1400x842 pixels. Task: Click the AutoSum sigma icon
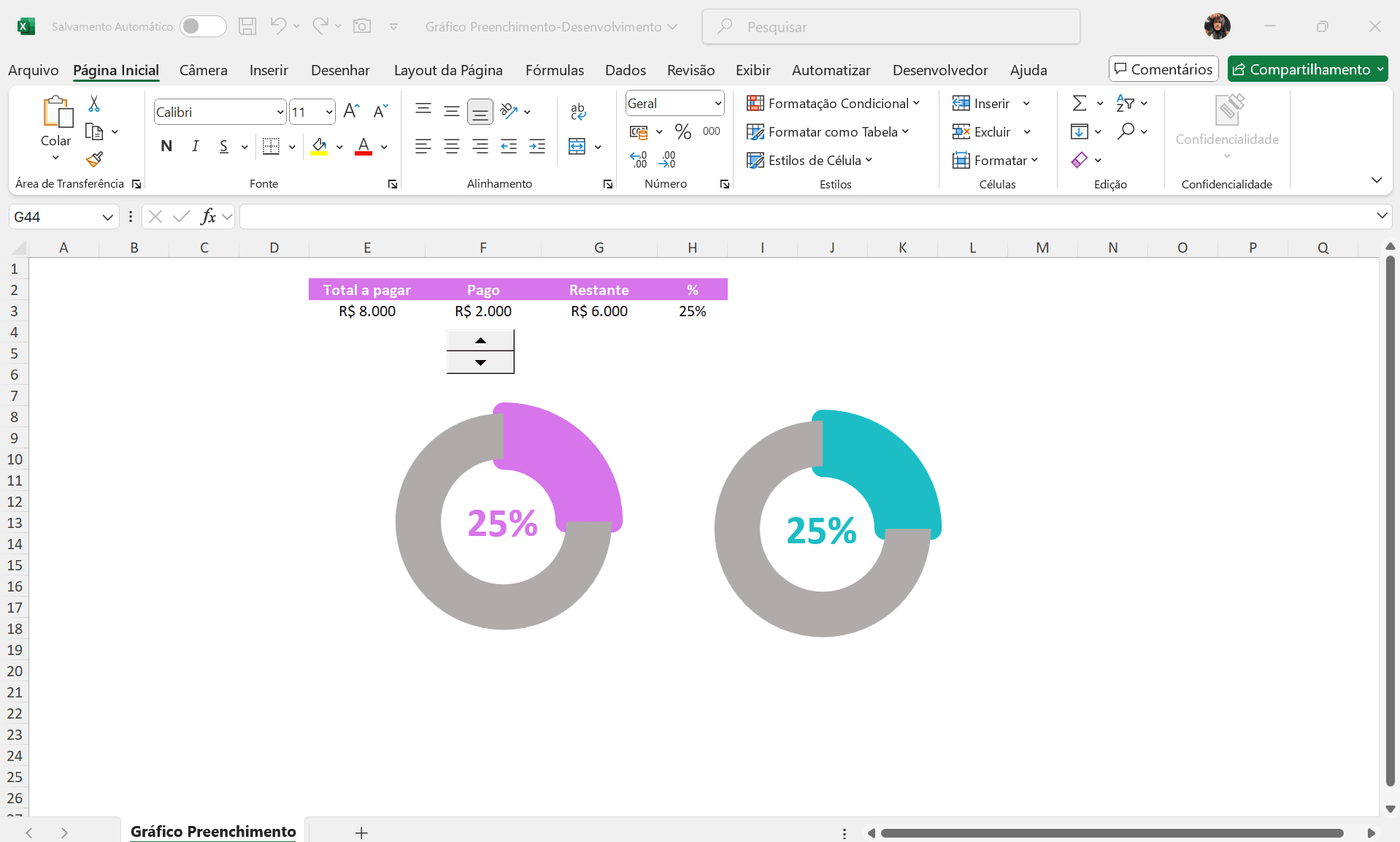point(1079,103)
